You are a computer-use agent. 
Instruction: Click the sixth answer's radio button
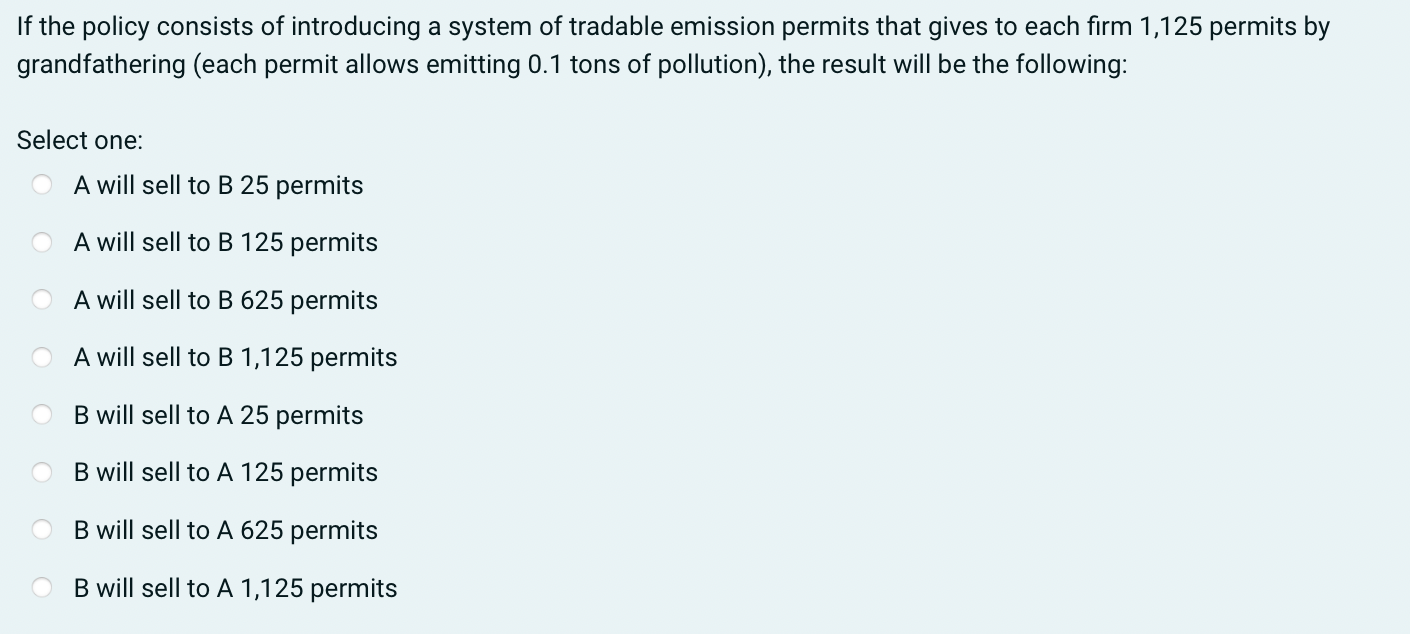pyautogui.click(x=42, y=471)
